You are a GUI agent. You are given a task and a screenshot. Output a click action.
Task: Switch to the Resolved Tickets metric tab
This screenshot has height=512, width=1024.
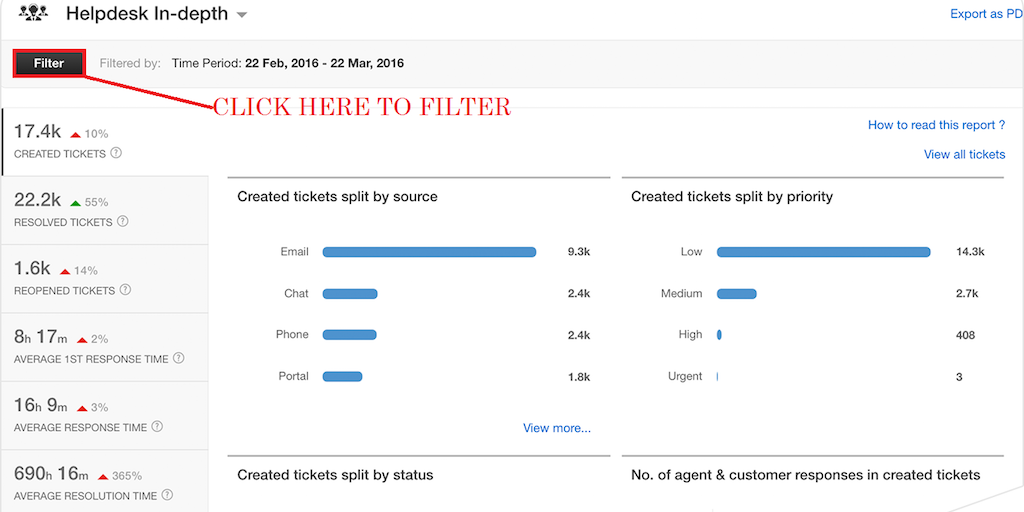point(105,210)
